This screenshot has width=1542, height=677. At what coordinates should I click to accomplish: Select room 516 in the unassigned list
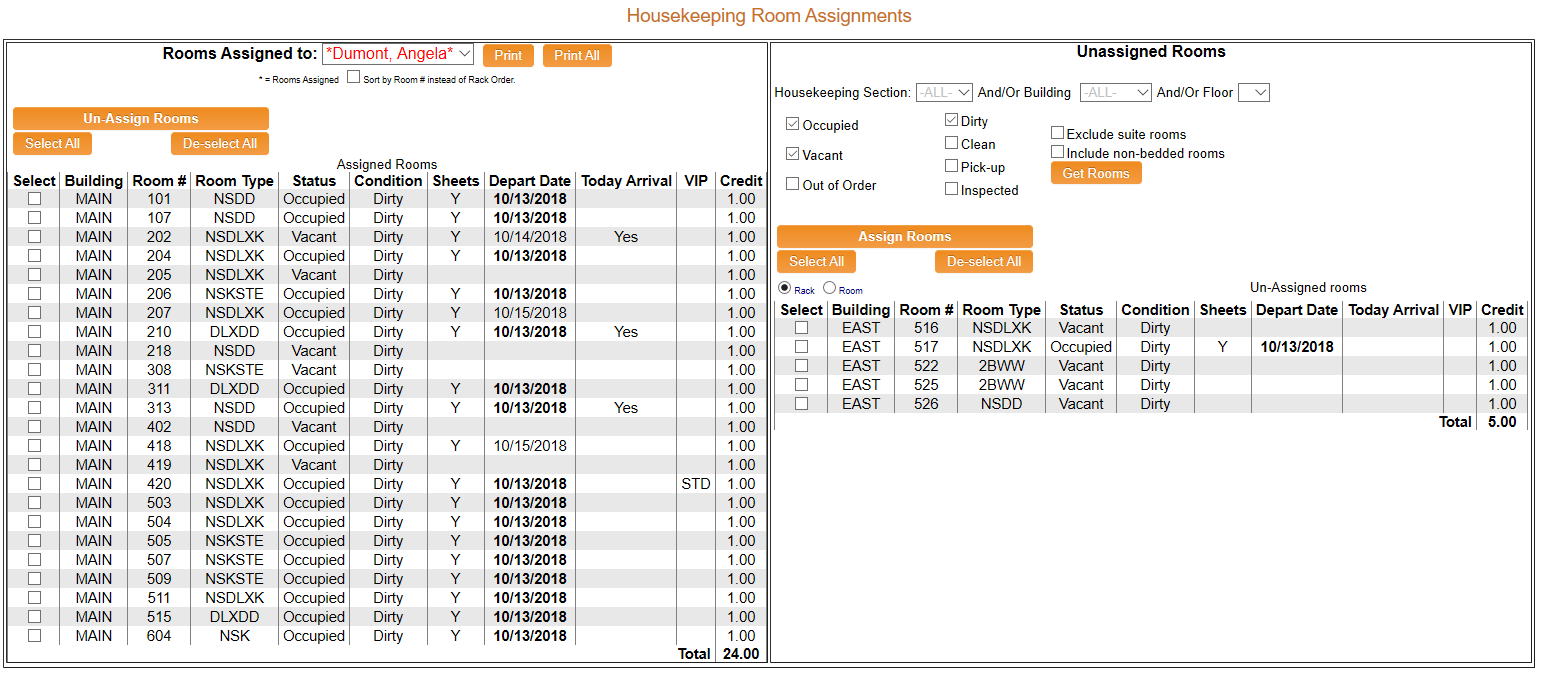coord(801,327)
